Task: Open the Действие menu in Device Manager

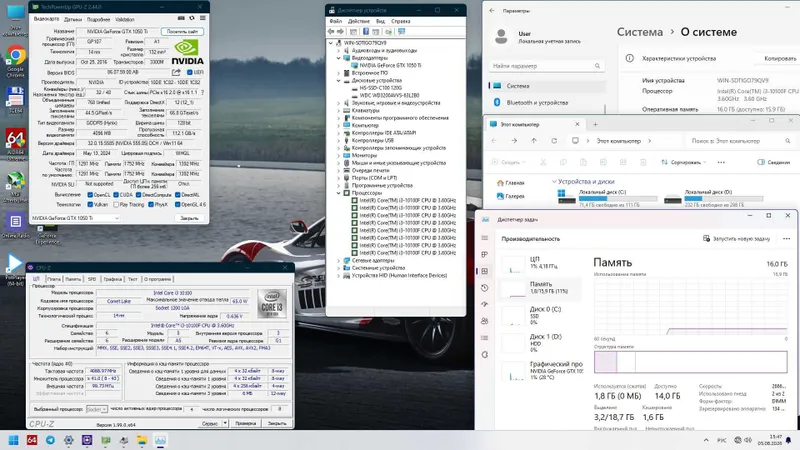Action: click(359, 21)
